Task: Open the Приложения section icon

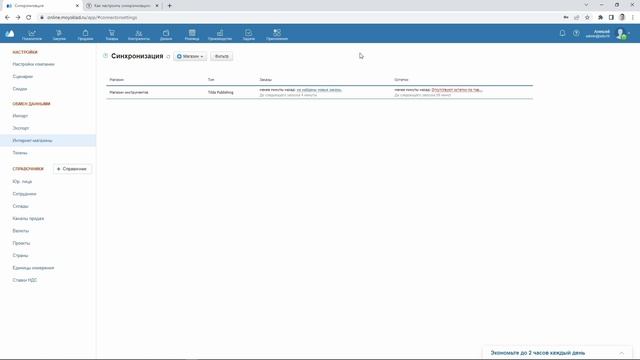Action: 277,35
